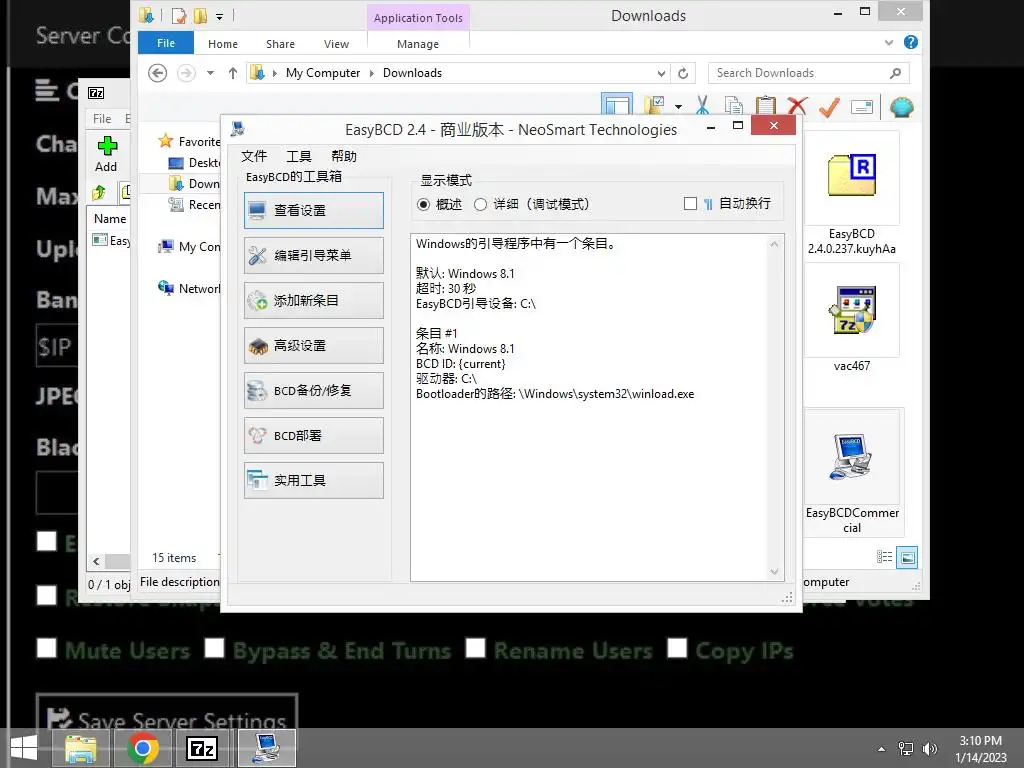The image size is (1024, 768).
Task: Open 编辑引导菜单 (Edit Boot Menu) in EasyBCD
Action: tap(313, 255)
